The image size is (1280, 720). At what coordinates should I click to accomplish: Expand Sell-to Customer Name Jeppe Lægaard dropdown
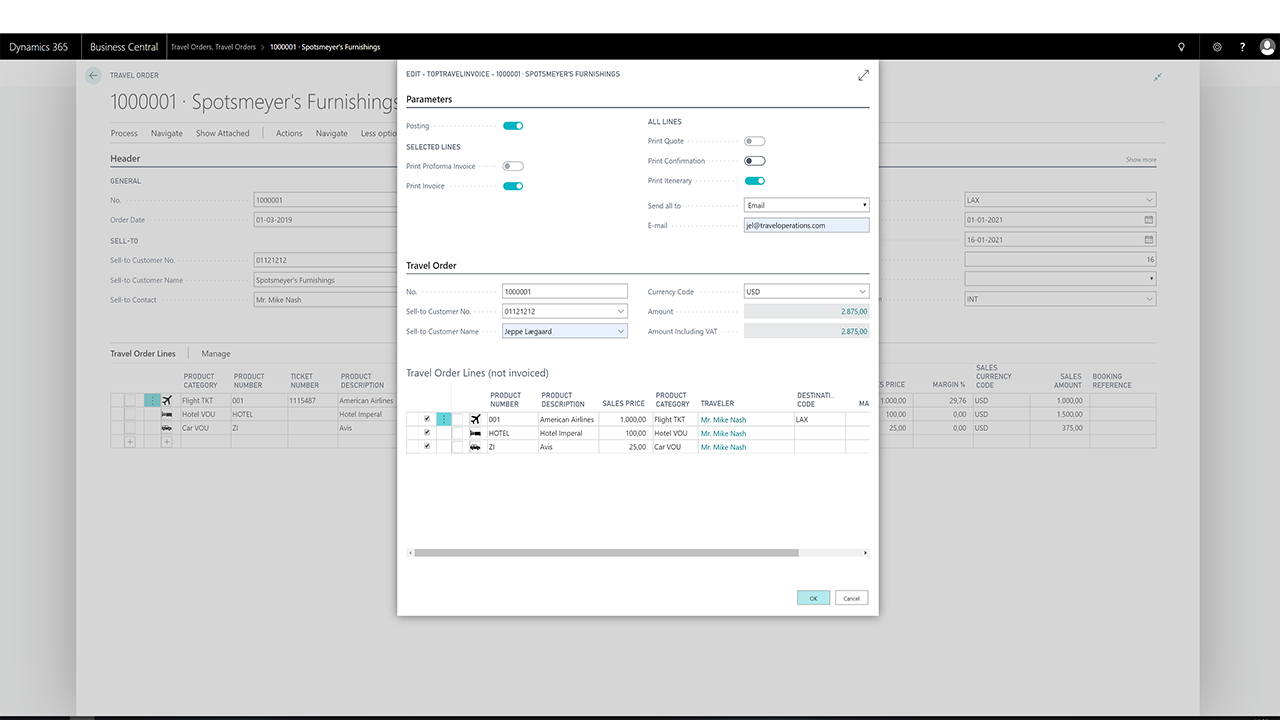(x=621, y=331)
